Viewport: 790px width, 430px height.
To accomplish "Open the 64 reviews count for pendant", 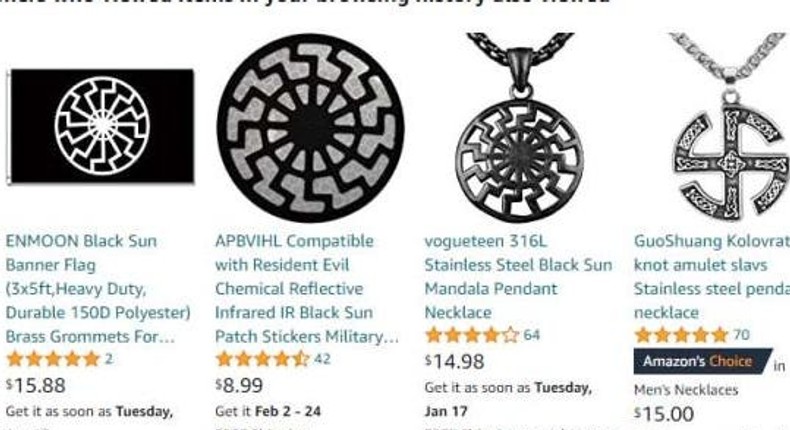I will [532, 335].
